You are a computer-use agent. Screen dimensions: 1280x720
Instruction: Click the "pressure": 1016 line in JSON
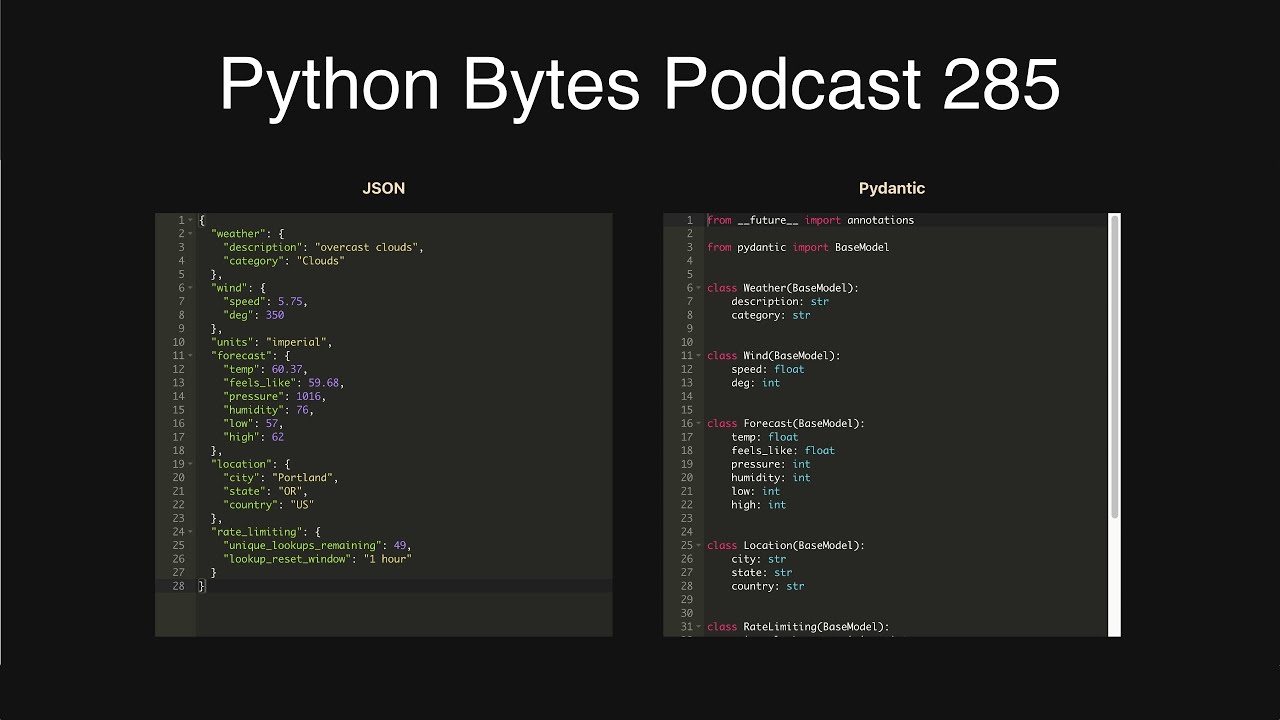(x=274, y=396)
